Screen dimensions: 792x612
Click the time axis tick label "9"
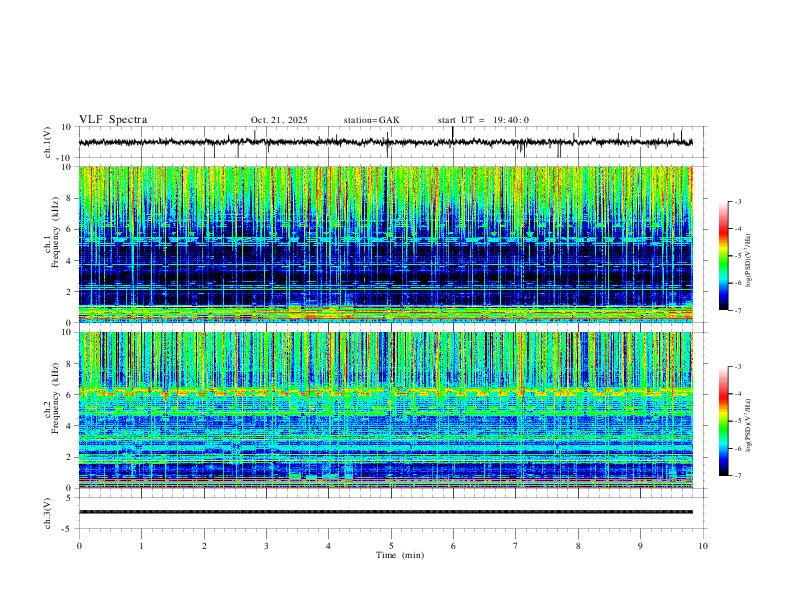point(640,546)
